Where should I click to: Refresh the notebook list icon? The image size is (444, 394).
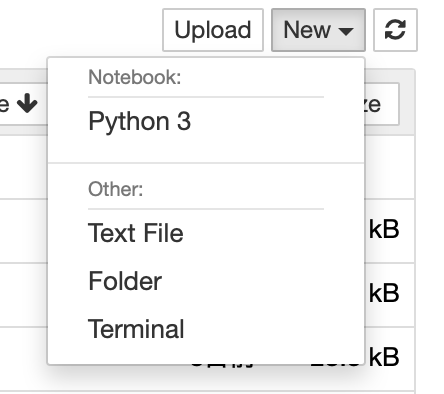[x=395, y=30]
